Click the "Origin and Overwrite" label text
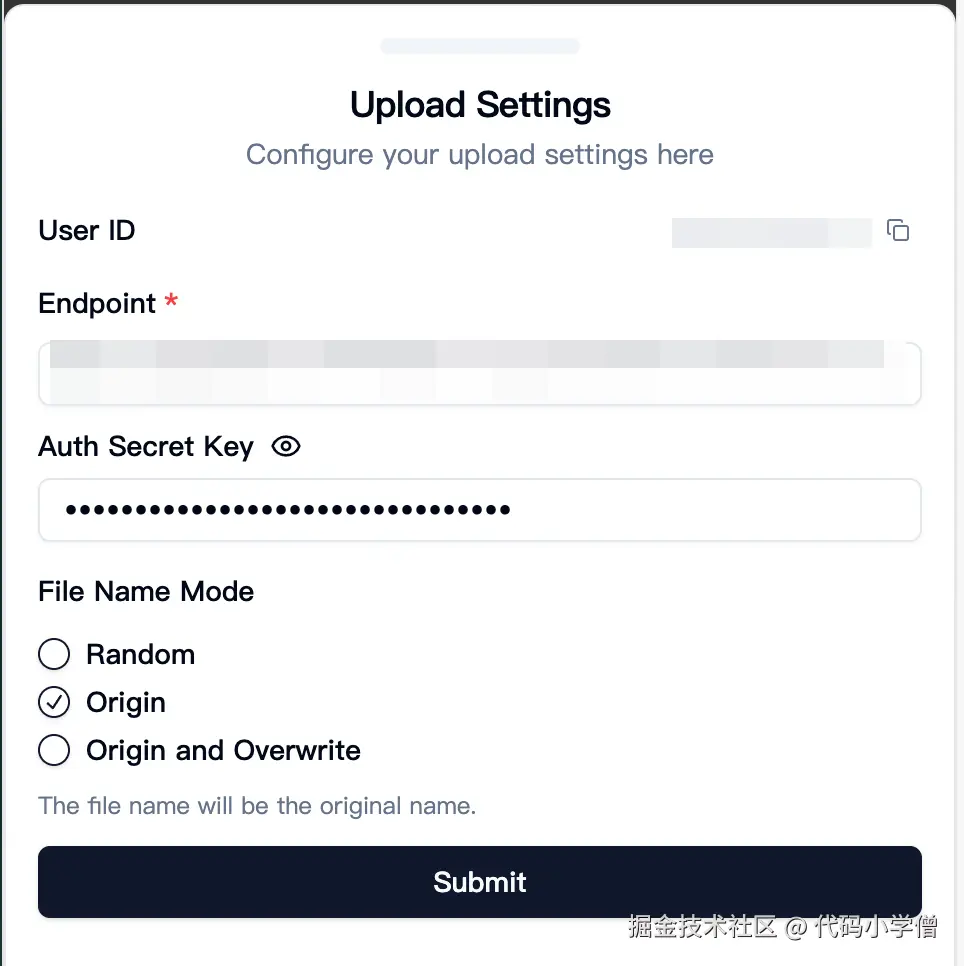This screenshot has height=966, width=964. pyautogui.click(x=223, y=751)
